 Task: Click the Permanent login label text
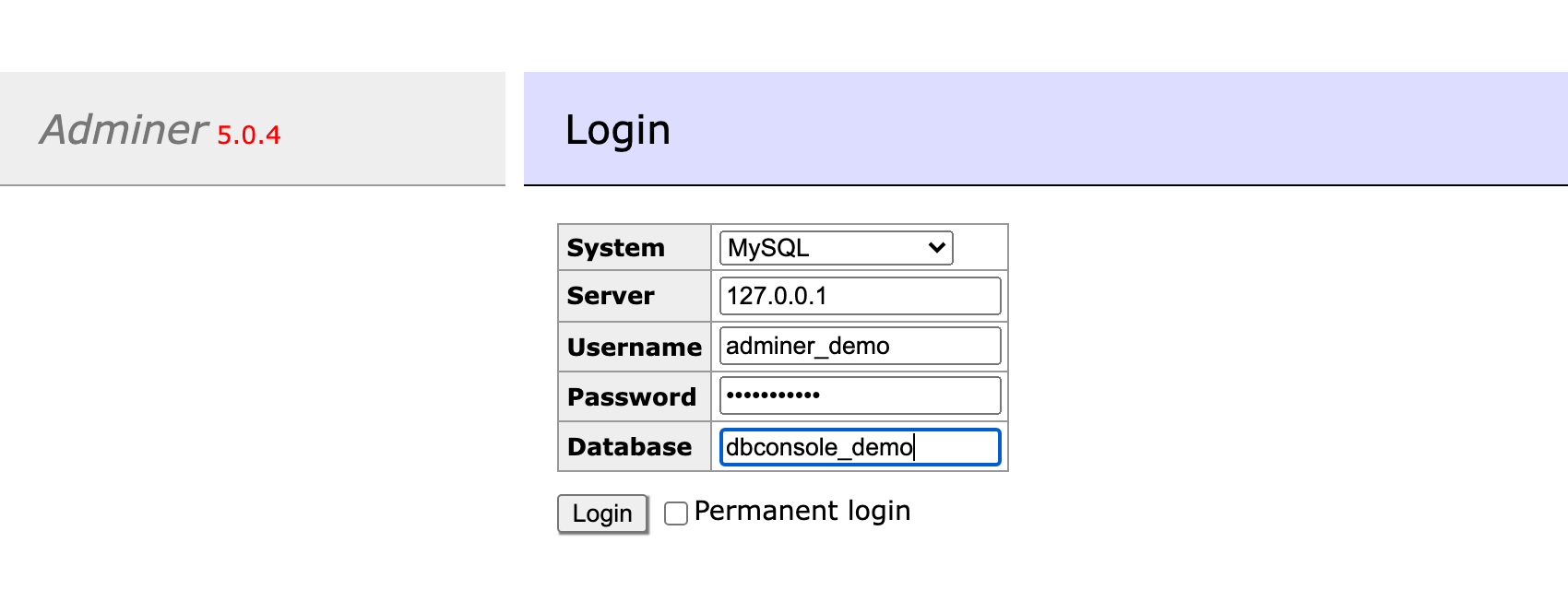[x=802, y=512]
